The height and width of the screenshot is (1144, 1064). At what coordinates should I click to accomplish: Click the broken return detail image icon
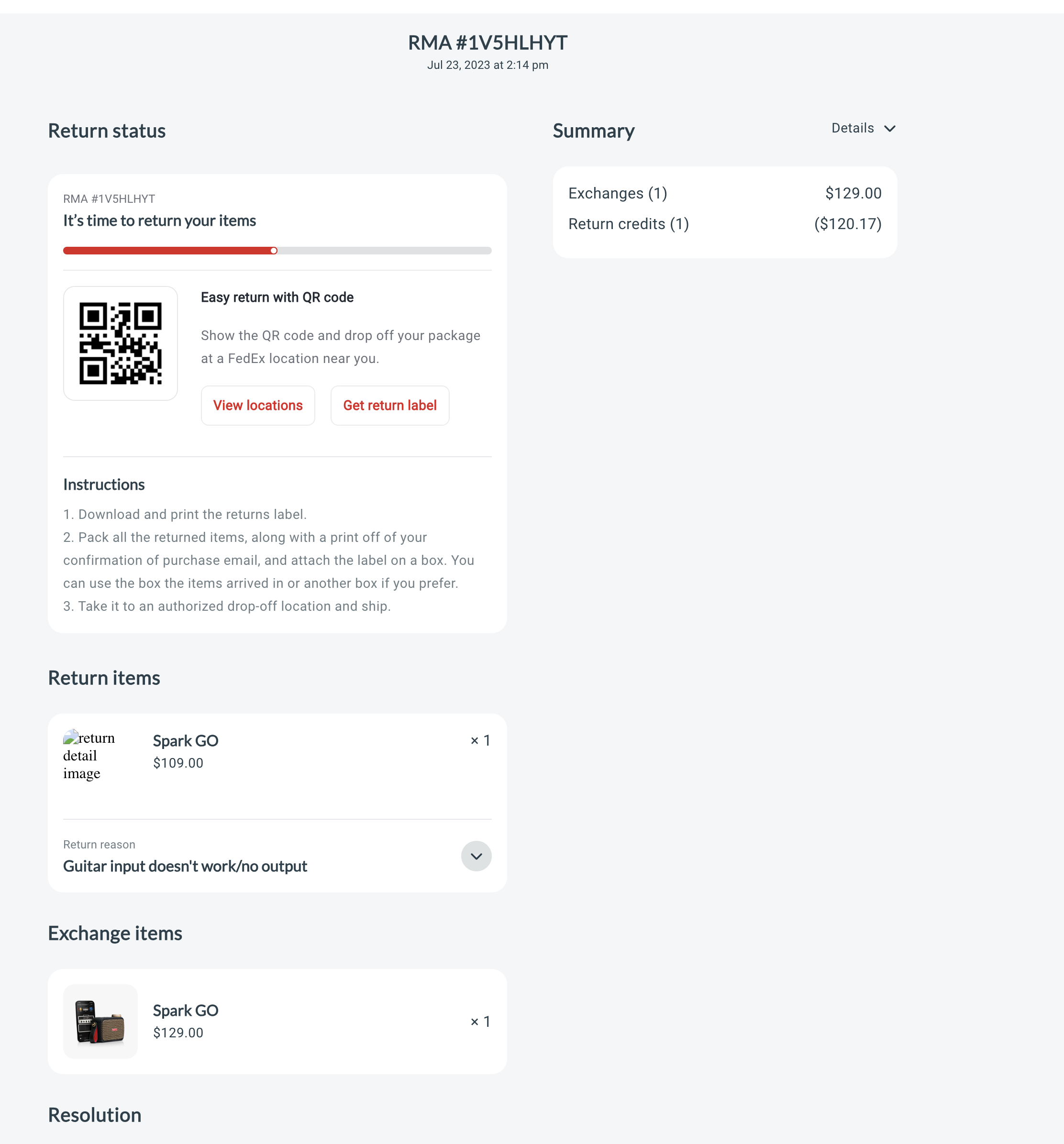pyautogui.click(x=71, y=737)
